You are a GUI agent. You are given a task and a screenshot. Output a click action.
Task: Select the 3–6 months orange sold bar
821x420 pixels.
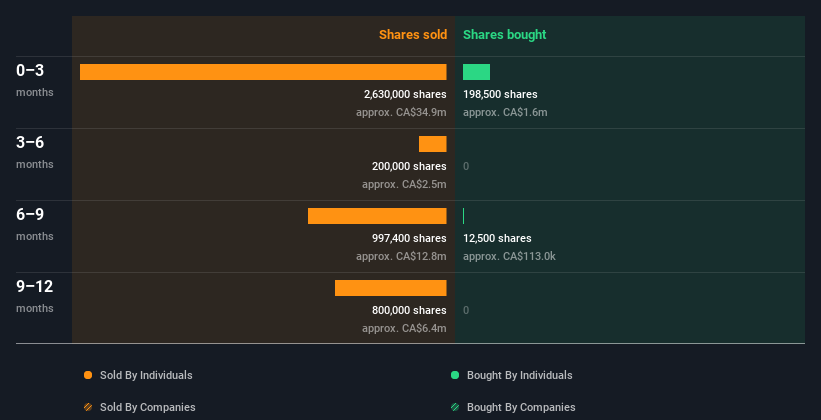[433, 144]
